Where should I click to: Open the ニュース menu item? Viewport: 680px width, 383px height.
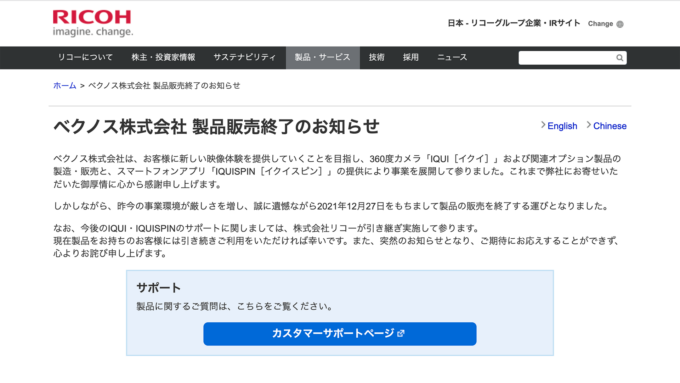[452, 57]
